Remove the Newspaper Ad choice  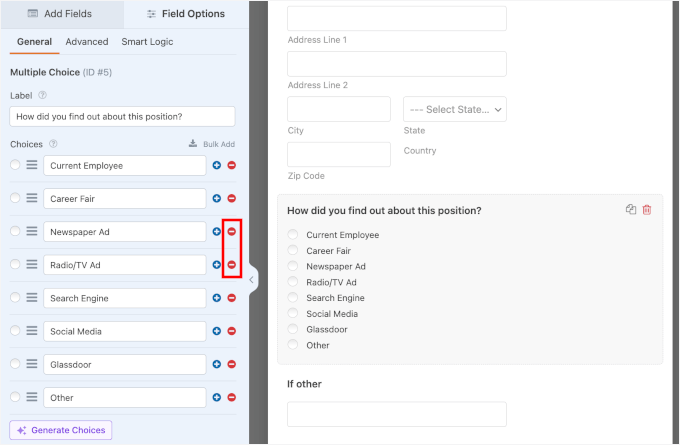(232, 232)
